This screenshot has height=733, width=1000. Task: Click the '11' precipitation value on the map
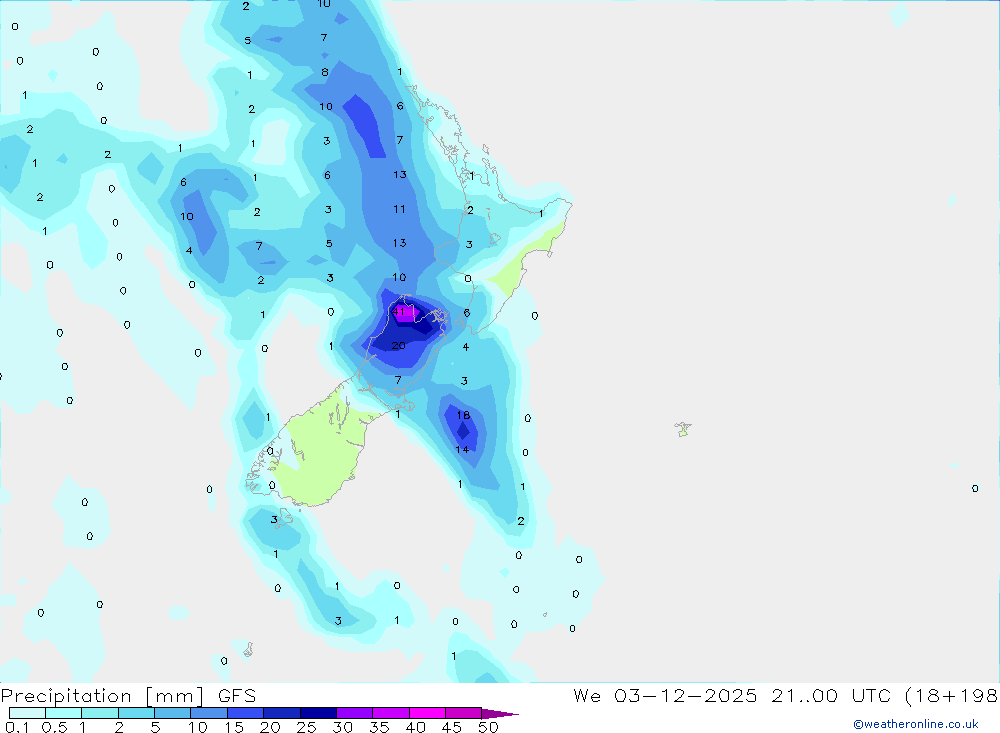[399, 209]
